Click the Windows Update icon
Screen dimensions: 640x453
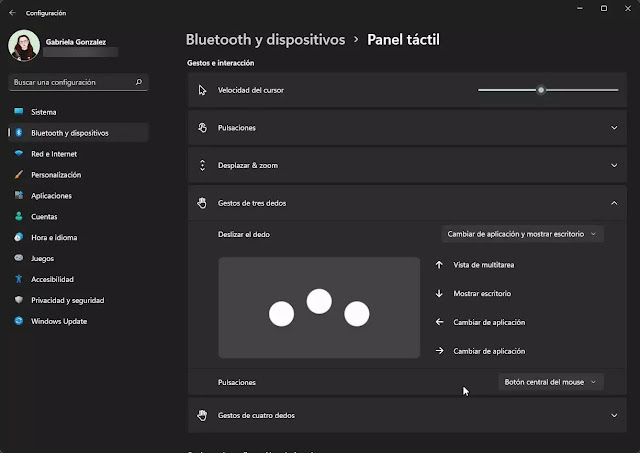point(19,321)
